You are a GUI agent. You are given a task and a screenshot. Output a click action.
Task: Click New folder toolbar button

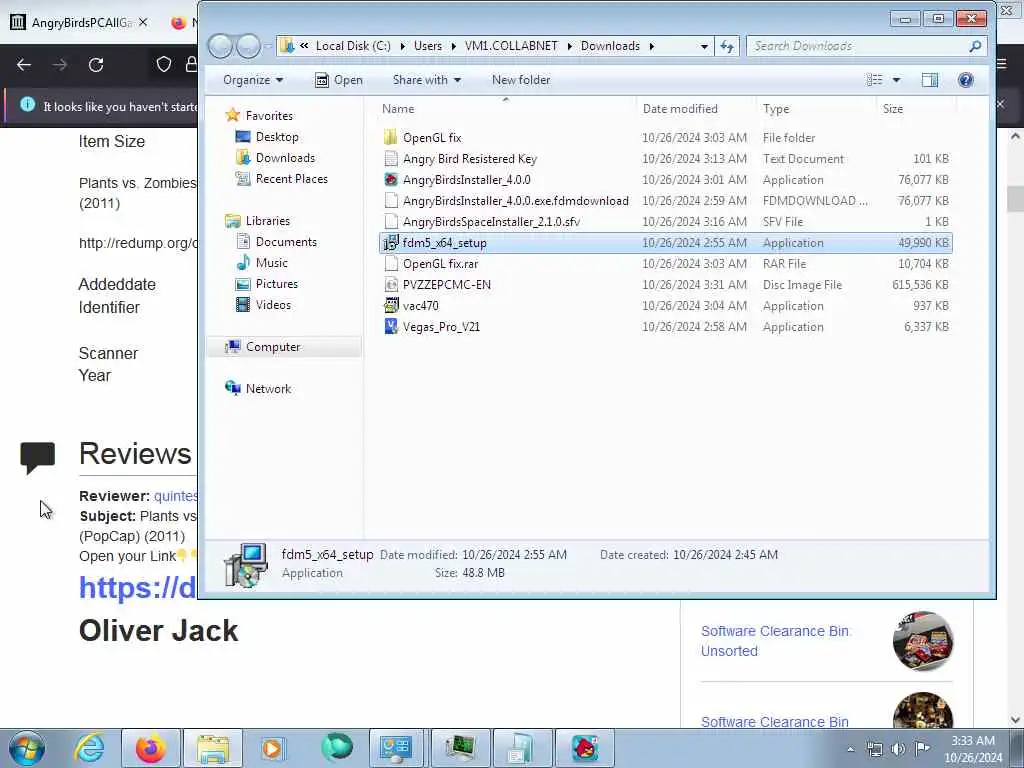[521, 80]
